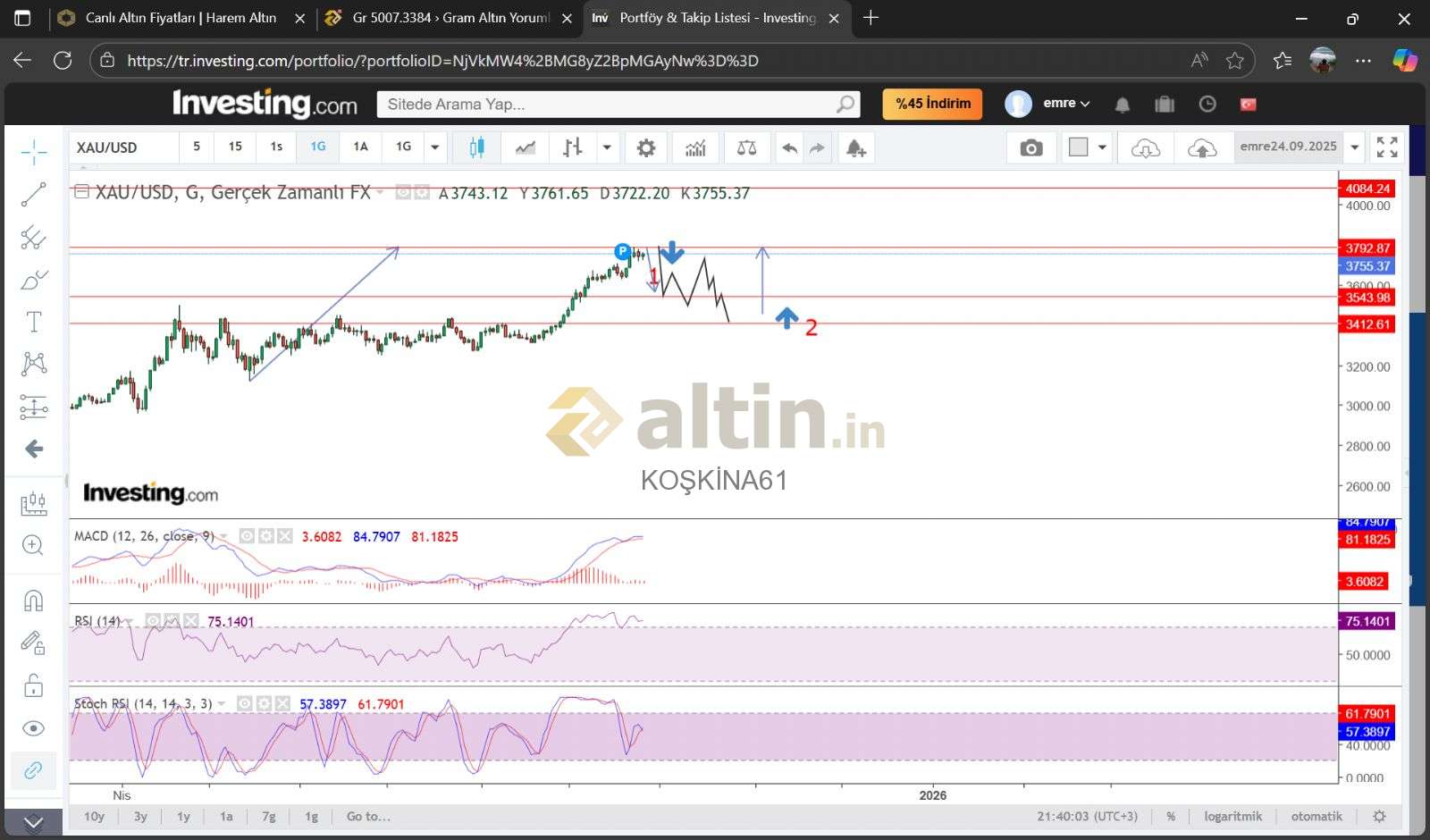Image resolution: width=1430 pixels, height=840 pixels.
Task: Toggle fullscreen chart mode
Action: (1387, 147)
